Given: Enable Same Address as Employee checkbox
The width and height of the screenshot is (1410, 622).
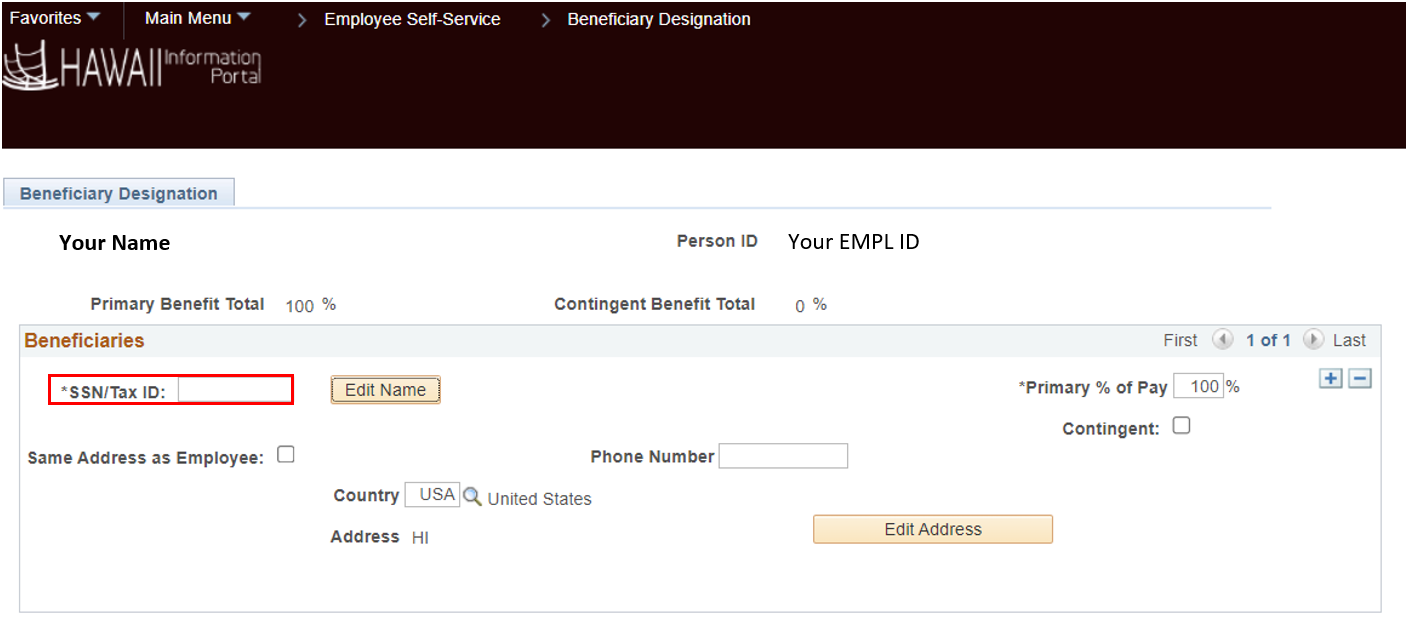Looking at the screenshot, I should click(x=286, y=455).
